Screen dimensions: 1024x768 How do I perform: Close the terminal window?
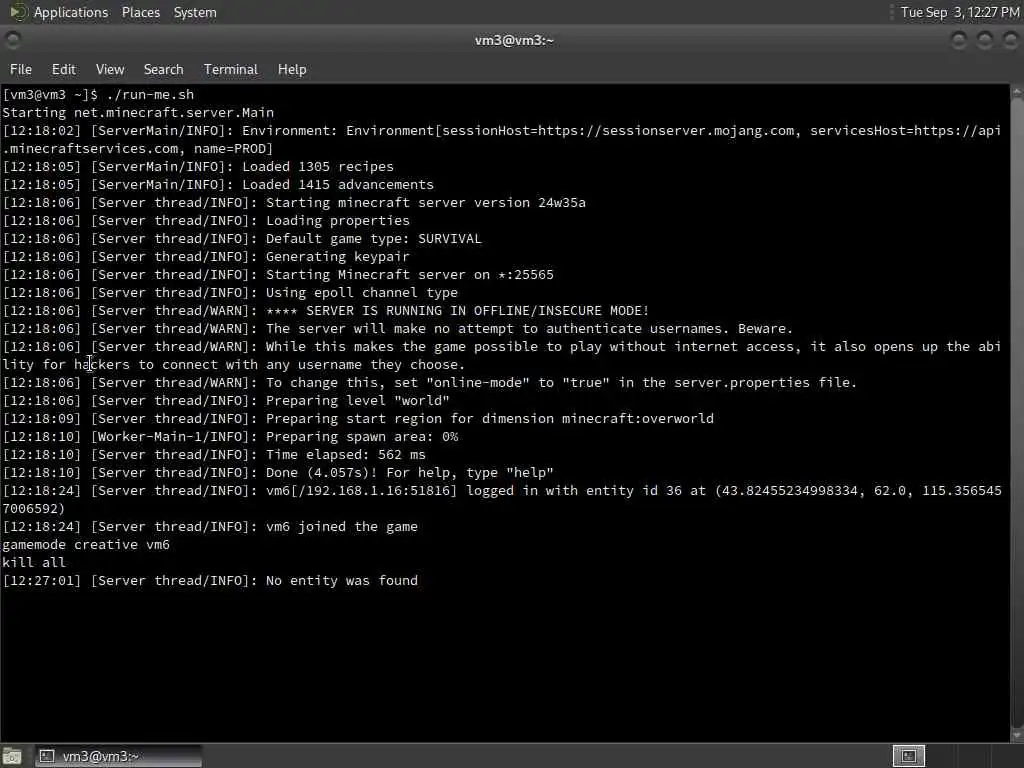click(1010, 40)
